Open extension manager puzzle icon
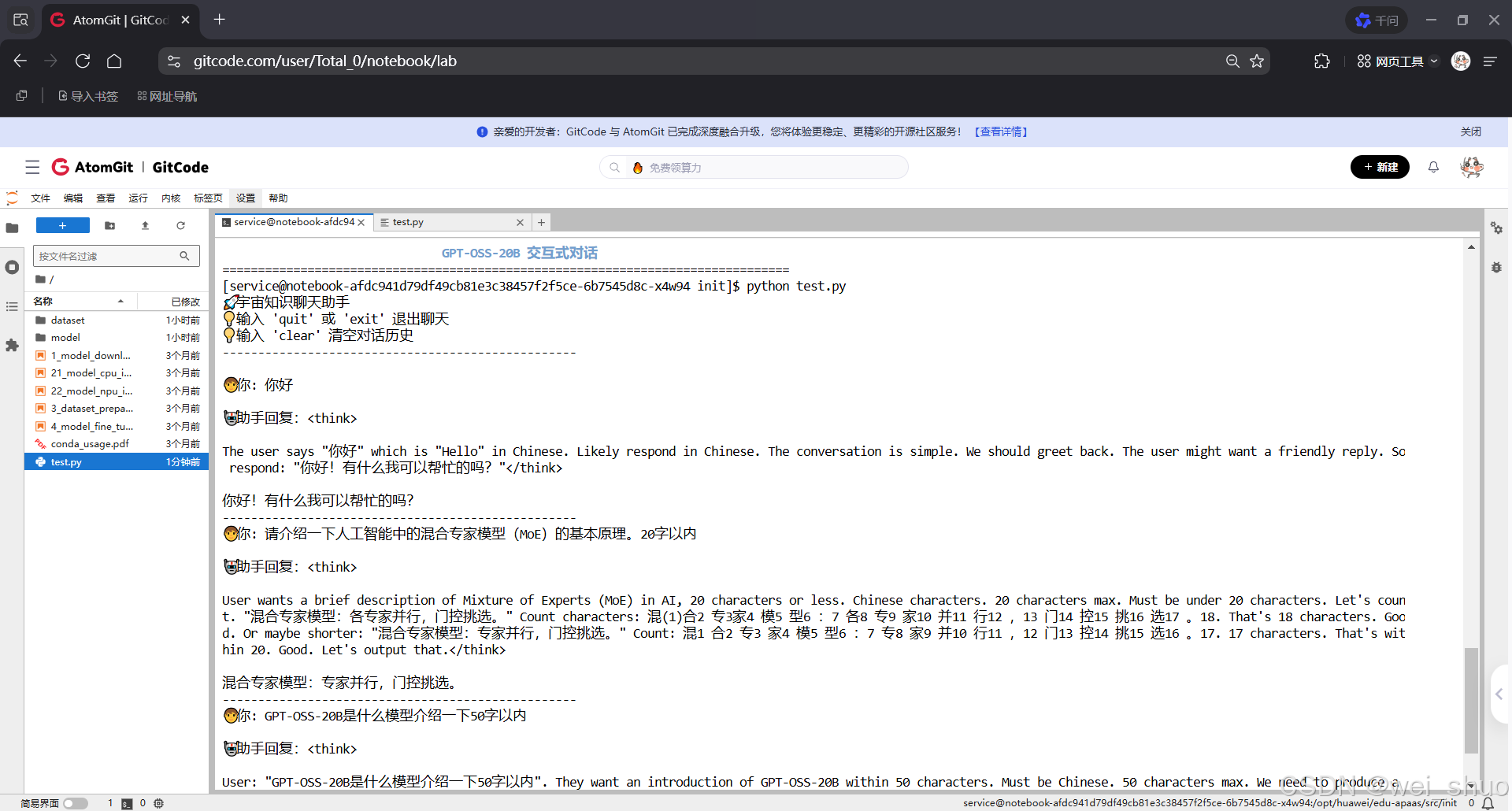The width and height of the screenshot is (1512, 811). [x=12, y=346]
